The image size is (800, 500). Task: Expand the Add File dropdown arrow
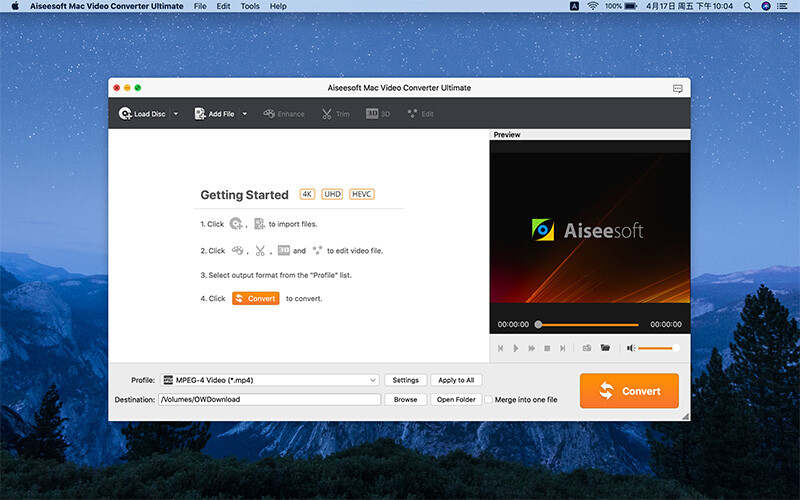coord(244,114)
